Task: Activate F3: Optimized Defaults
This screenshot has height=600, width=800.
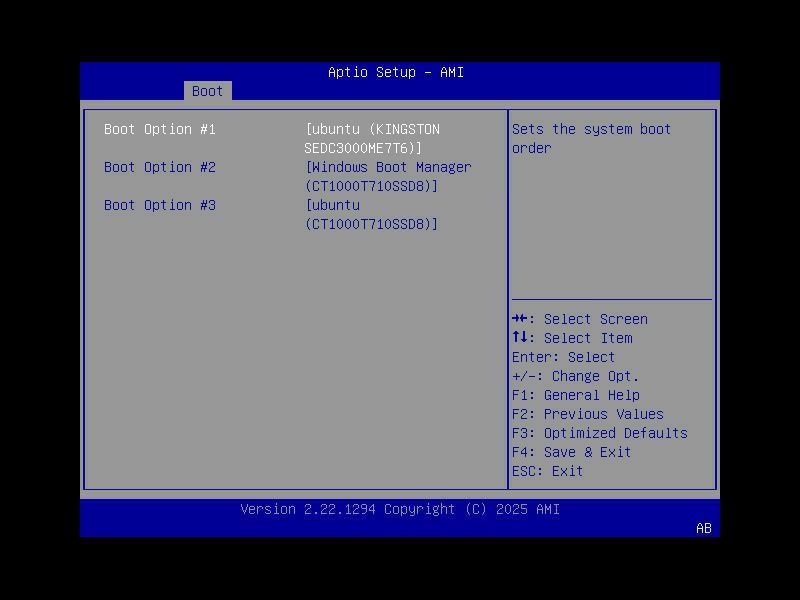Action: pyautogui.click(x=599, y=433)
